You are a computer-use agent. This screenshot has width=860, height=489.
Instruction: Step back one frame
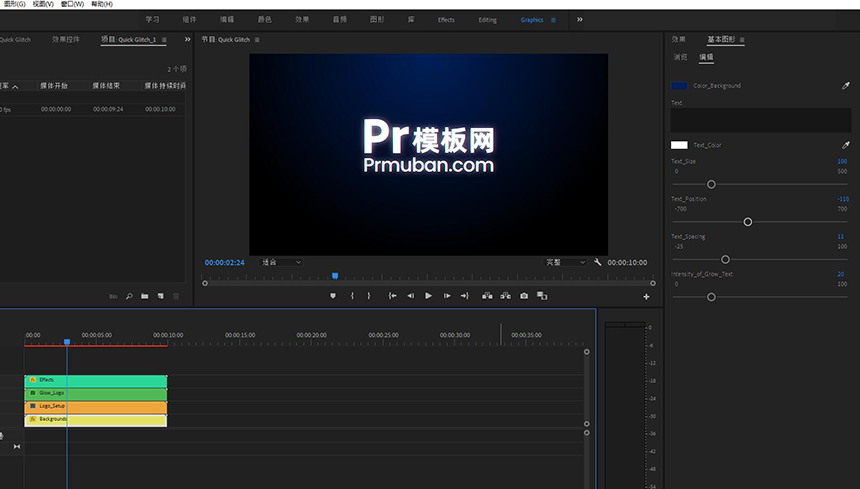[x=410, y=296]
